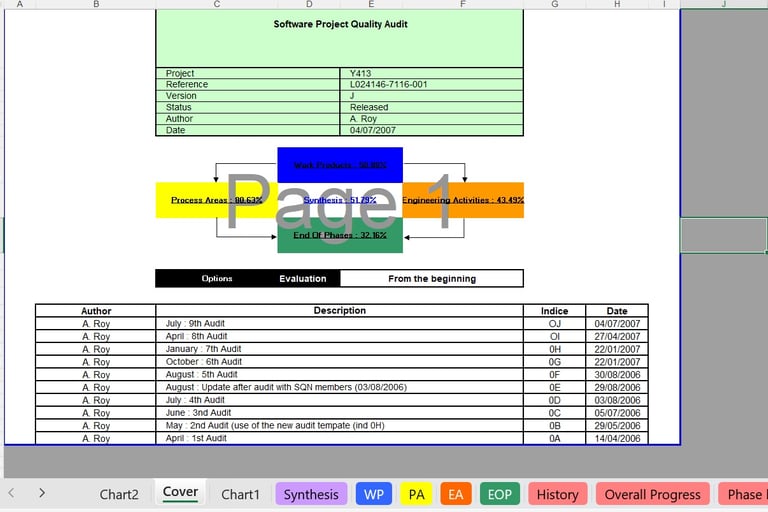The width and height of the screenshot is (768, 512).
Task: Click the Options black cell
Action: coord(217,278)
